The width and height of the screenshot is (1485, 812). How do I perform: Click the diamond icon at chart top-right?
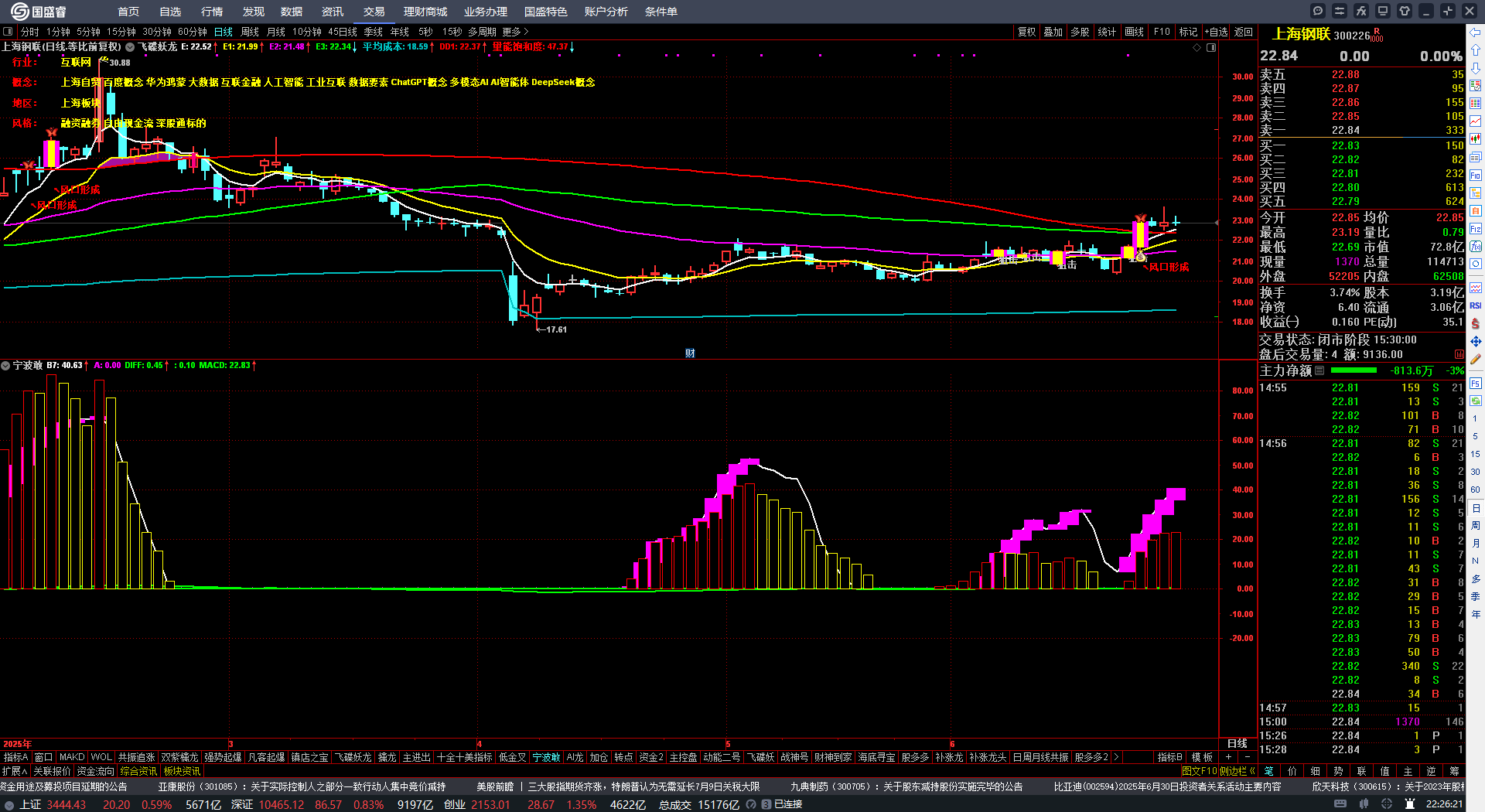click(x=1197, y=47)
